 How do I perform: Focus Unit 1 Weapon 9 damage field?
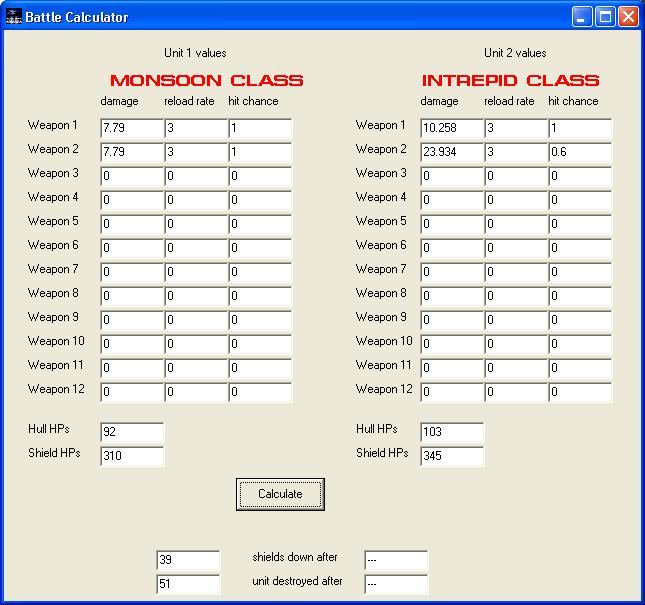pyautogui.click(x=132, y=320)
